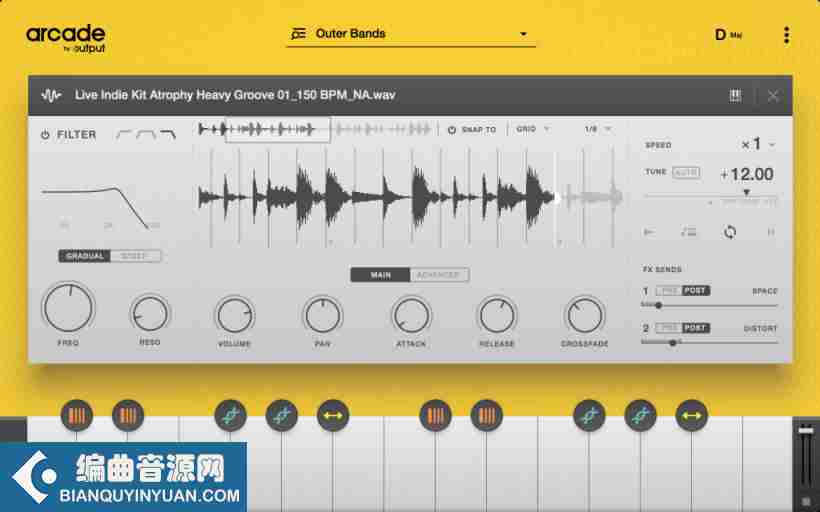The image size is (820, 512).
Task: Click the note list icon beside the loop icon
Action: coord(689,232)
